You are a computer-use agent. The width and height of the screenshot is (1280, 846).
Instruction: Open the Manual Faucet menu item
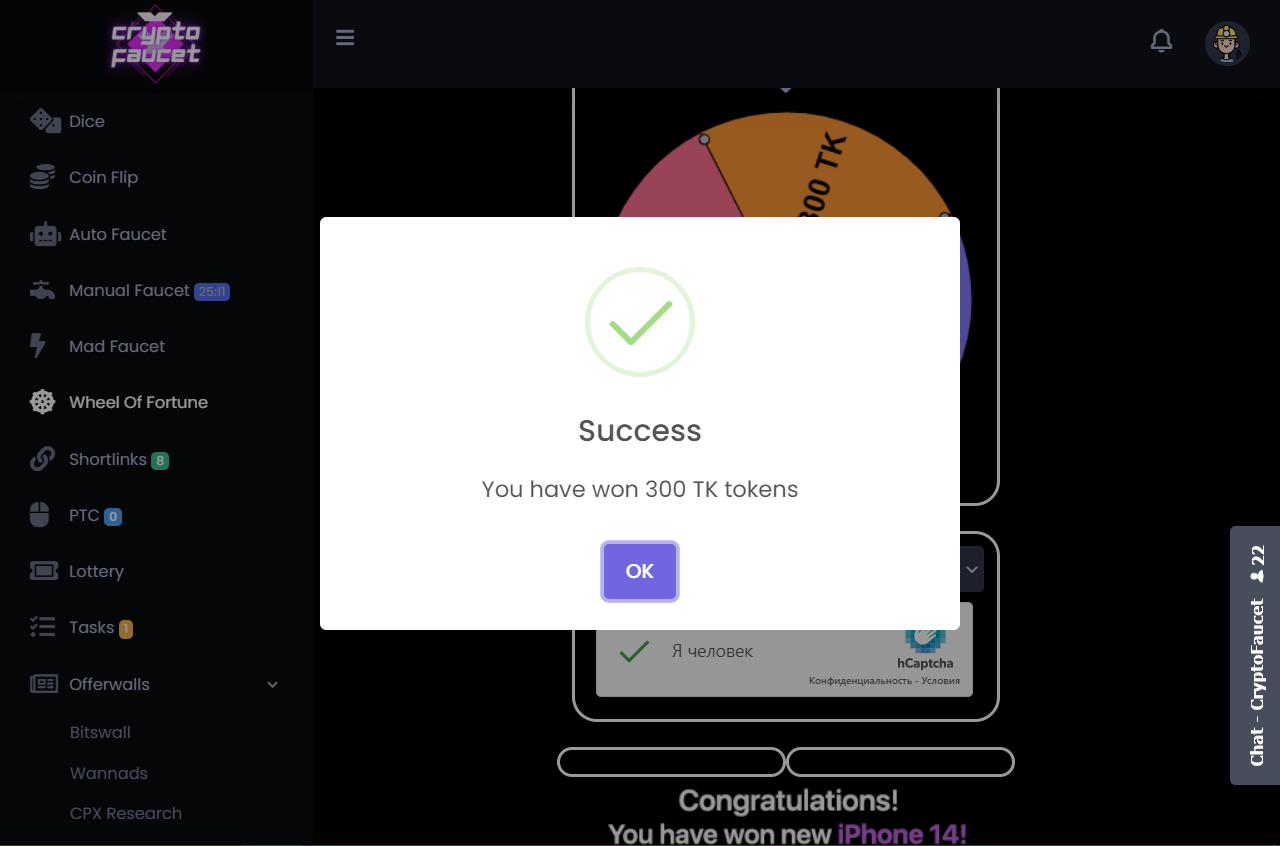130,291
